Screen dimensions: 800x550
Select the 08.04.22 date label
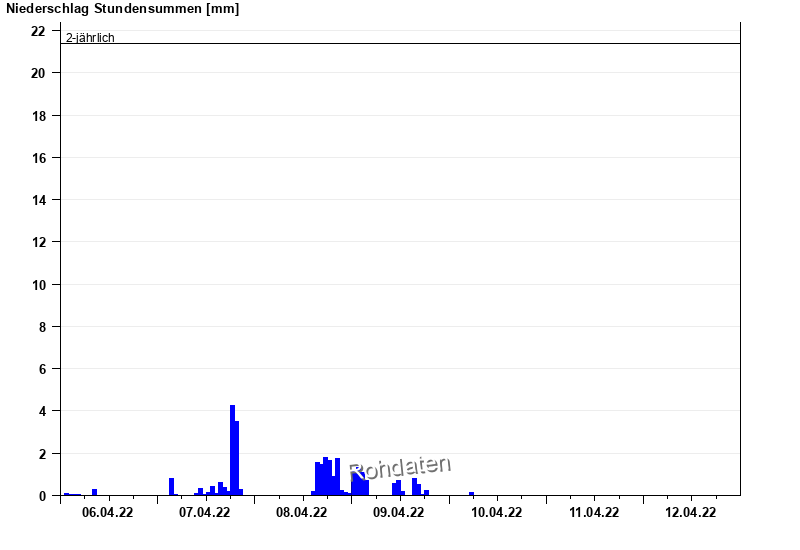click(302, 513)
